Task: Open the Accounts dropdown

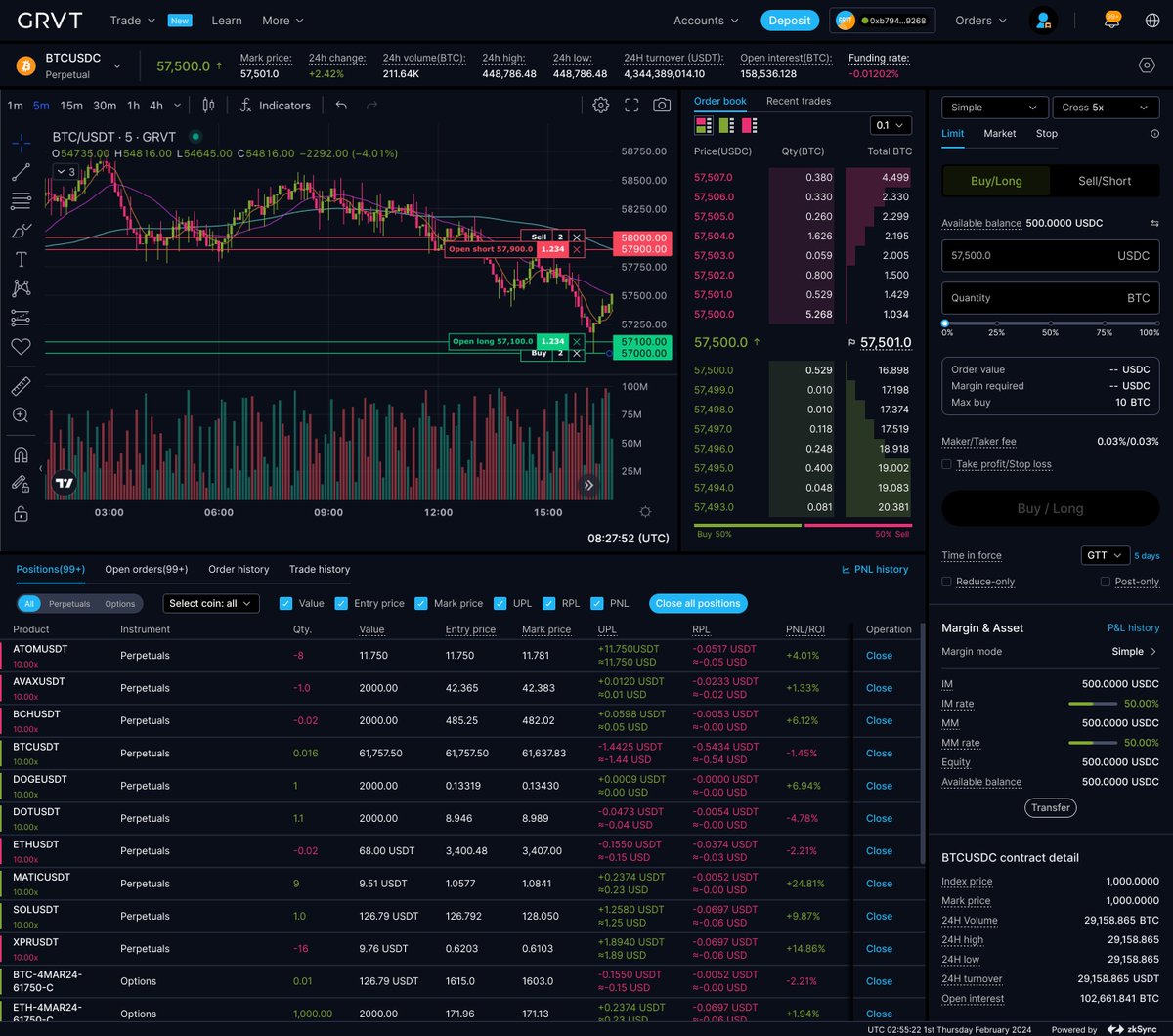Action: 707,21
